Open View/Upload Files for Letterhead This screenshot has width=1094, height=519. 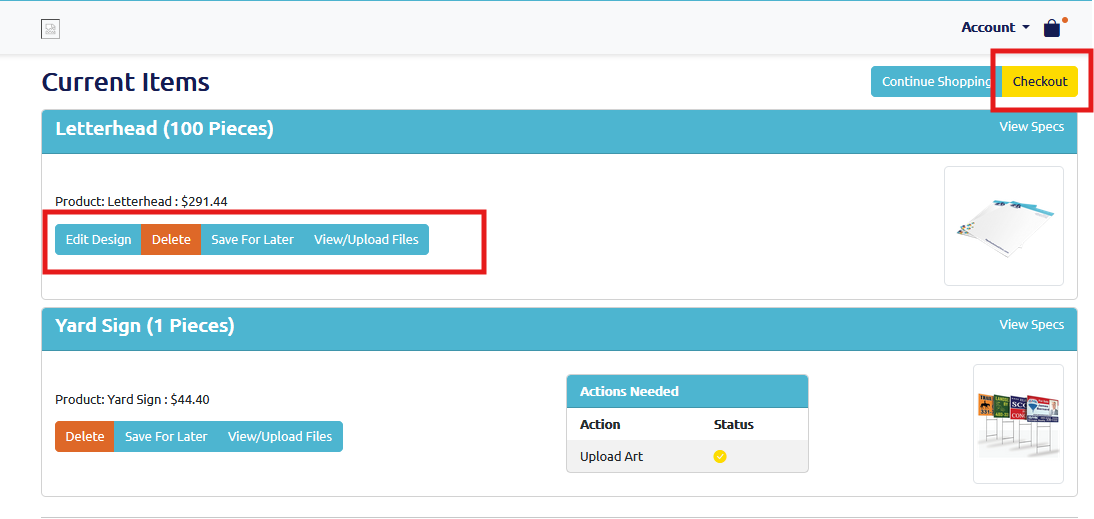[x=366, y=240]
